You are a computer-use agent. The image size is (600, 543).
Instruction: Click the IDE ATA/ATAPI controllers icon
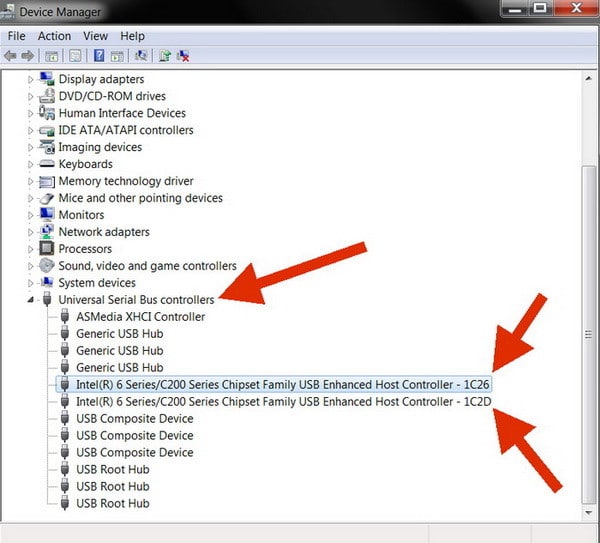47,130
